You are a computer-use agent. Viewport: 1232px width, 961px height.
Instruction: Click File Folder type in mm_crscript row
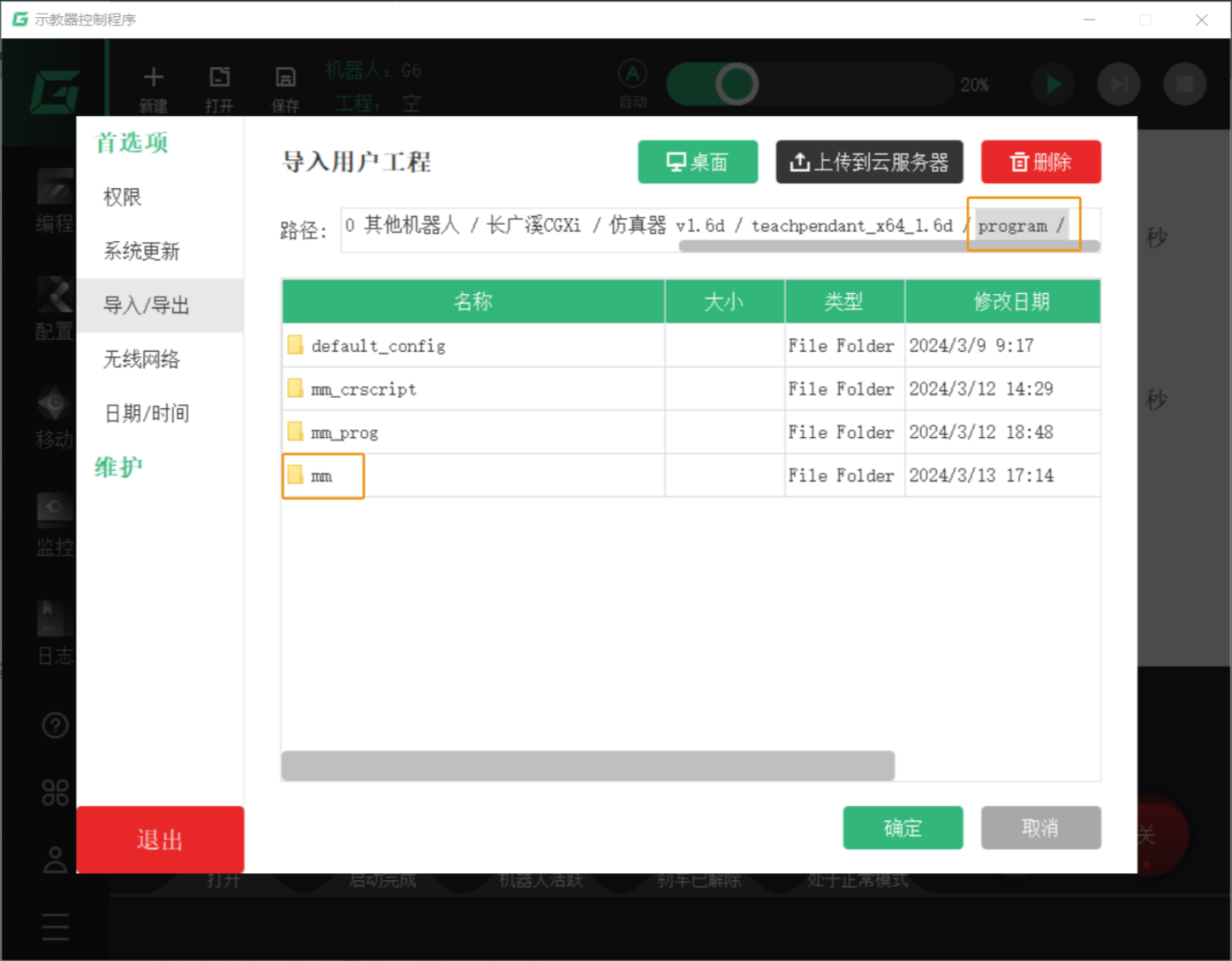coord(842,388)
